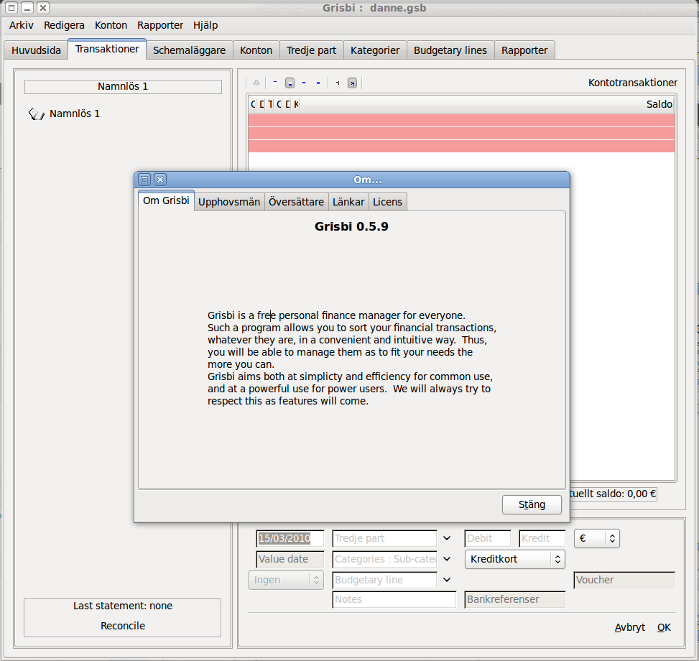Click the Grisbi 0.5.9 version heading
Image resolution: width=699 pixels, height=661 pixels.
351,226
